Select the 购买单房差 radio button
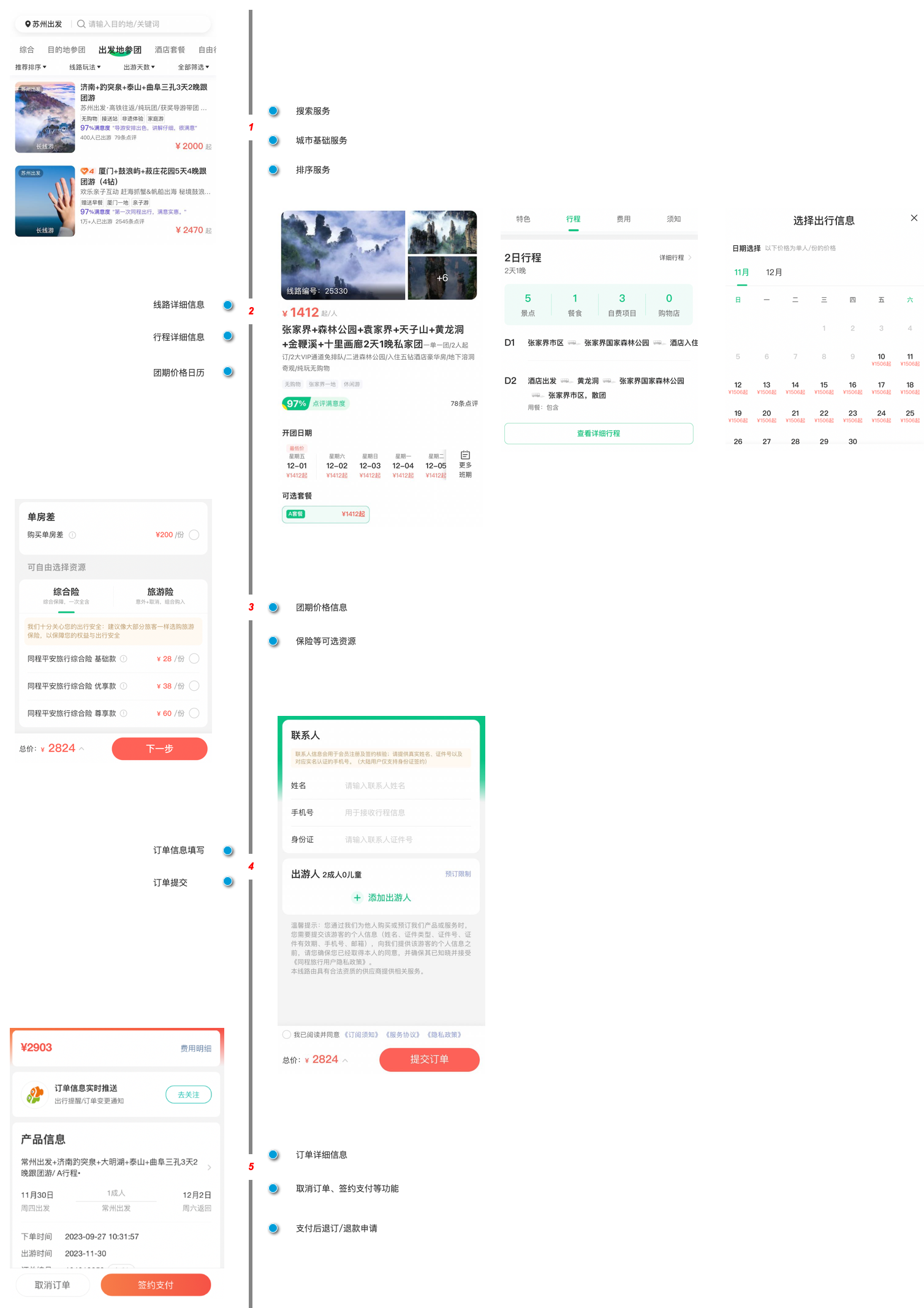The width and height of the screenshot is (924, 1308). coord(194,535)
